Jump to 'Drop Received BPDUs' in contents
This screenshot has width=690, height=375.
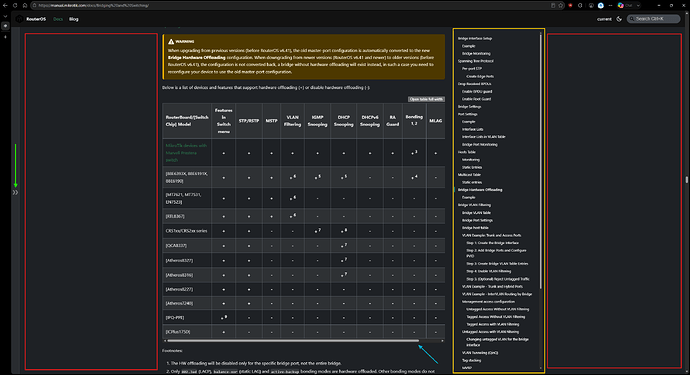(x=474, y=84)
